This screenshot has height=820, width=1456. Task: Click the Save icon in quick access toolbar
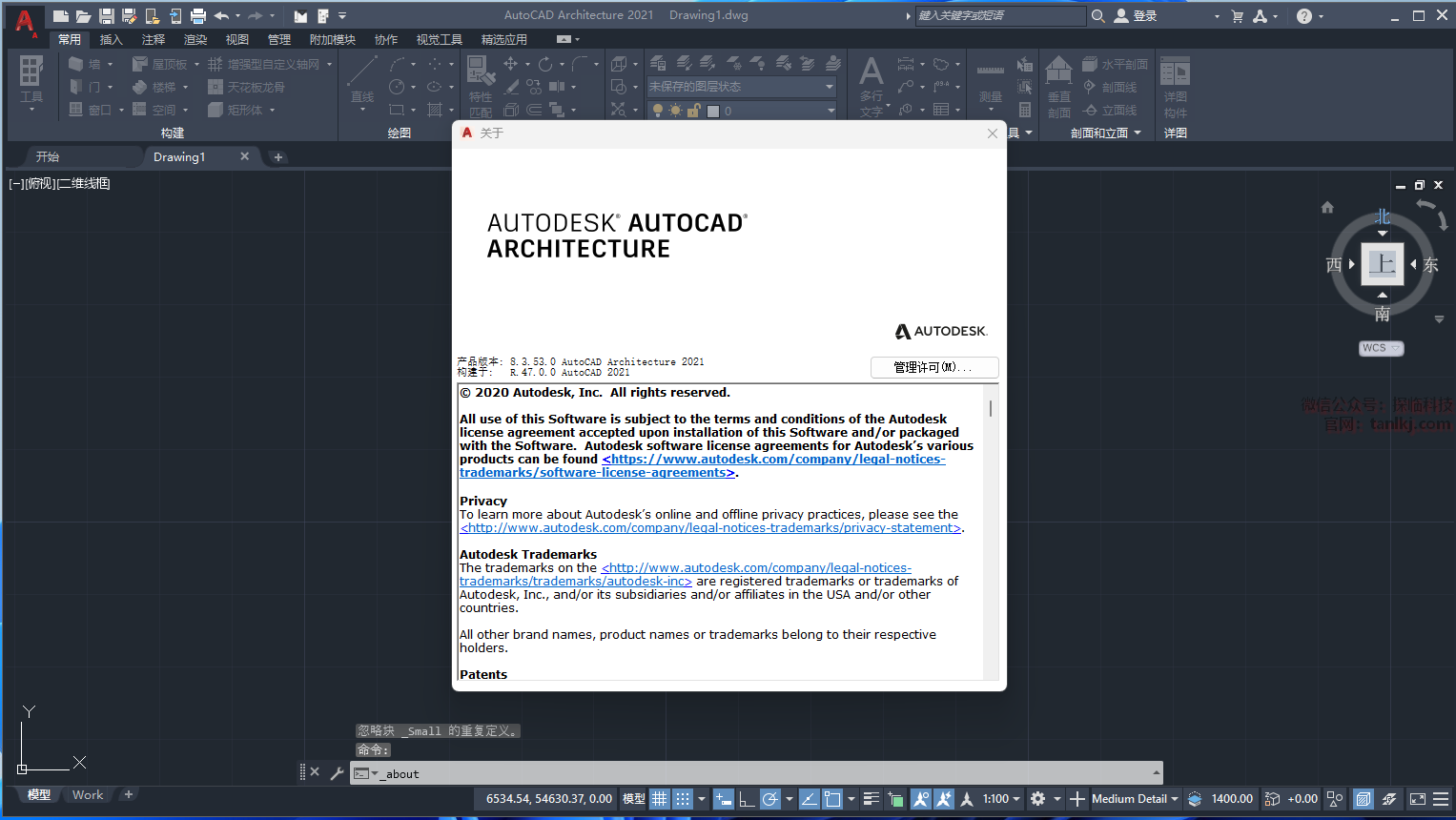pos(107,16)
